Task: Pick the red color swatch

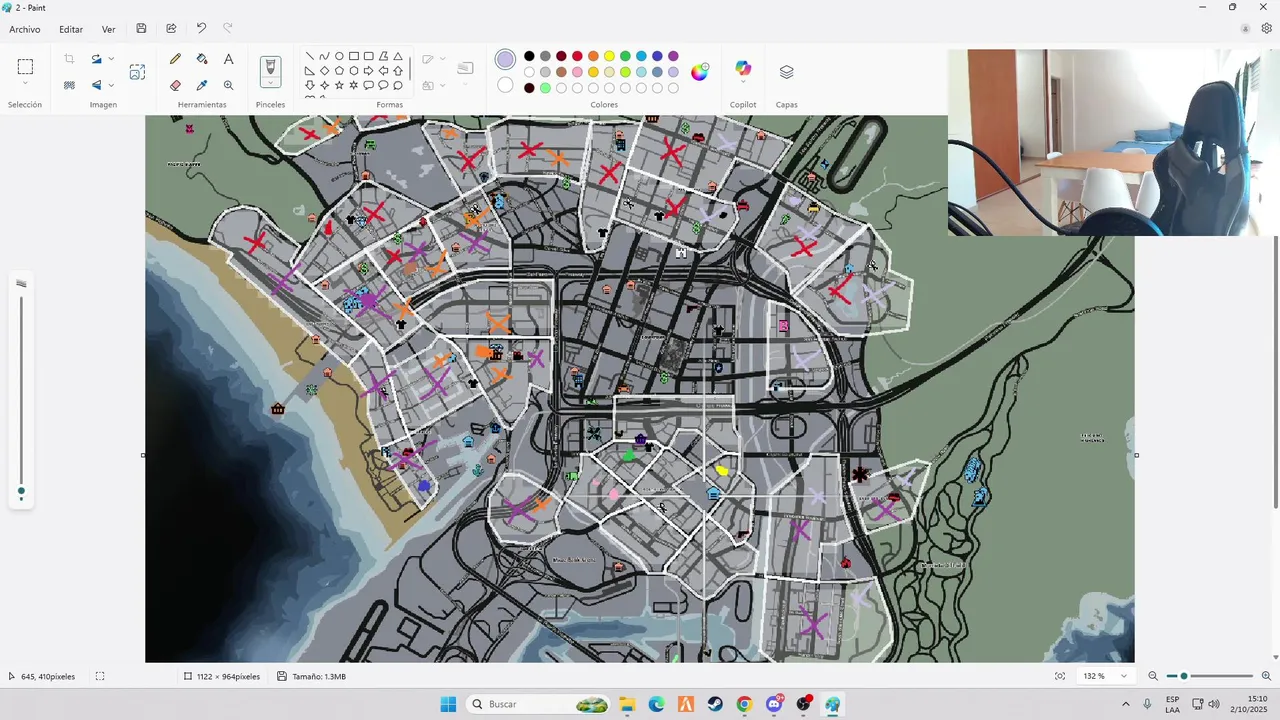Action: tap(577, 56)
